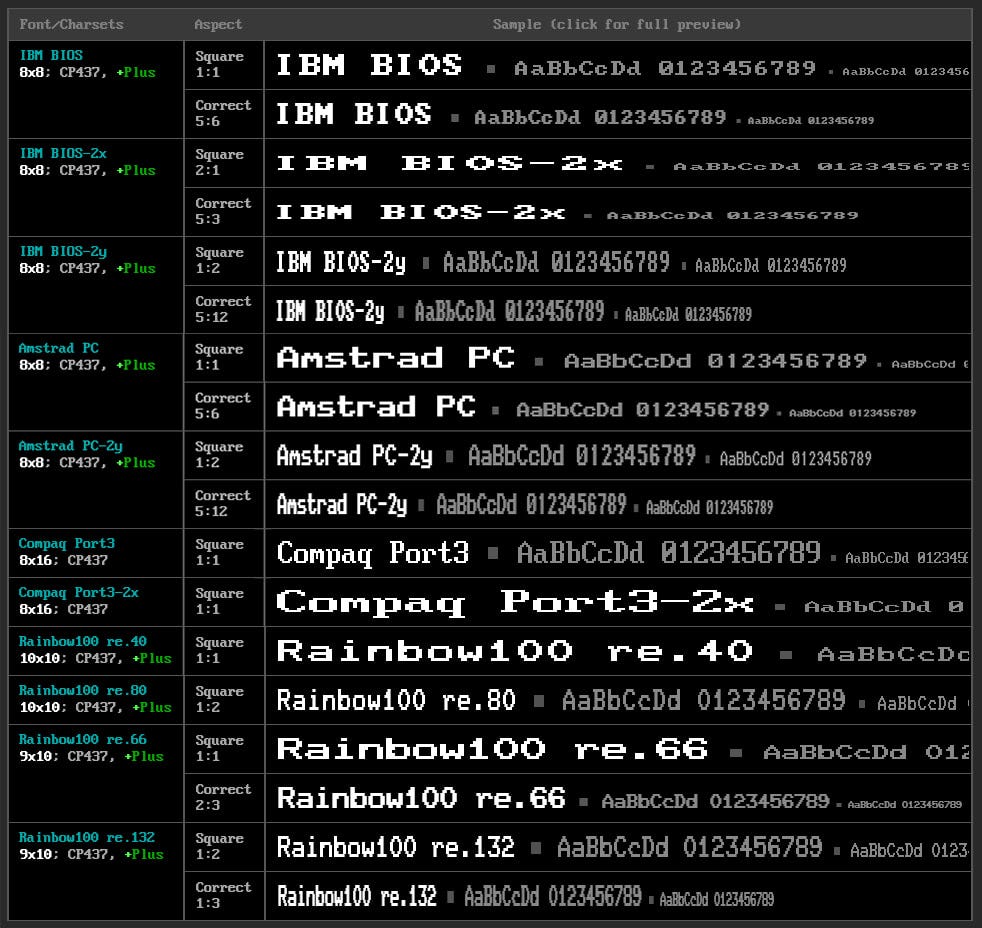
Task: Click +Plus label under IBM BIOS-2x
Action: point(136,170)
